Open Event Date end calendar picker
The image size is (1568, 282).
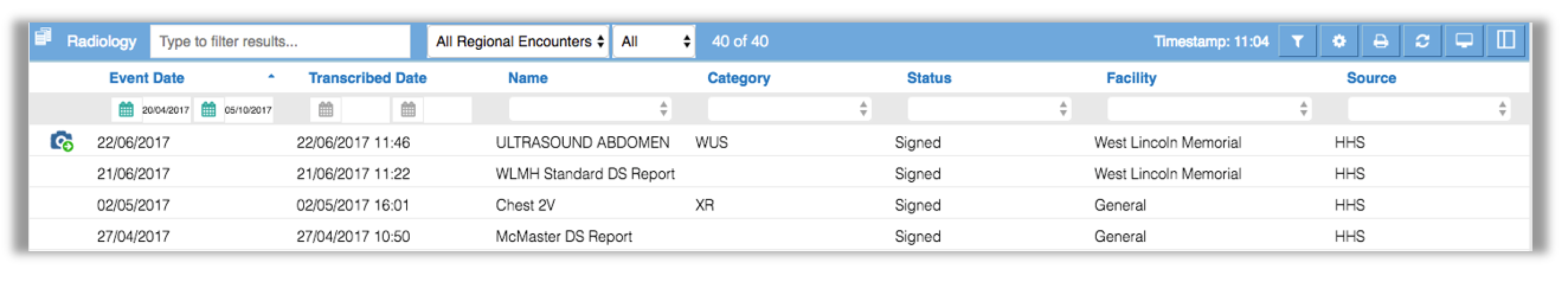click(x=209, y=110)
